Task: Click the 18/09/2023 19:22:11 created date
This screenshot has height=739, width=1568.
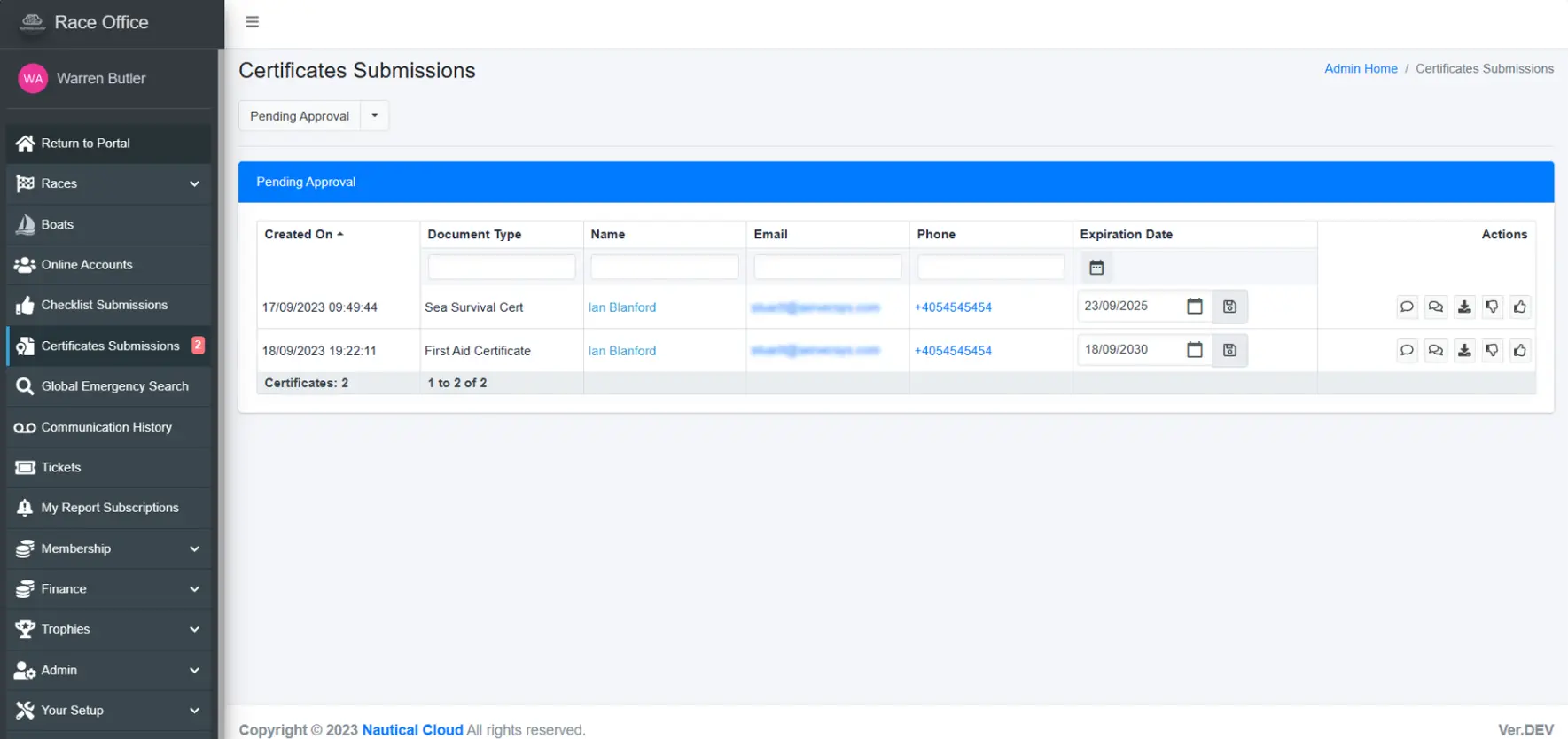Action: pos(319,351)
